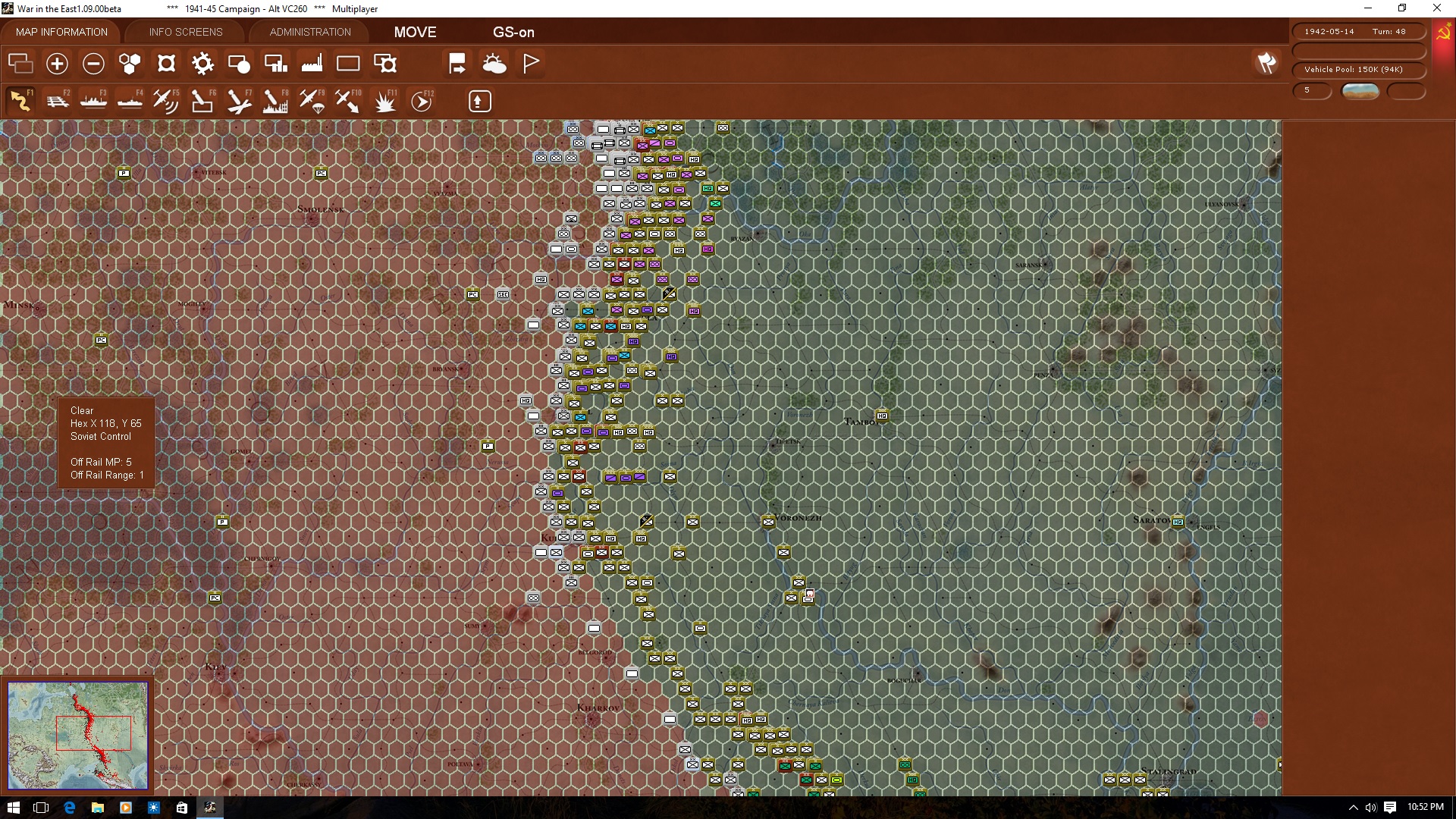Open the MAP INFORMATION menu
1456x819 pixels.
click(61, 32)
